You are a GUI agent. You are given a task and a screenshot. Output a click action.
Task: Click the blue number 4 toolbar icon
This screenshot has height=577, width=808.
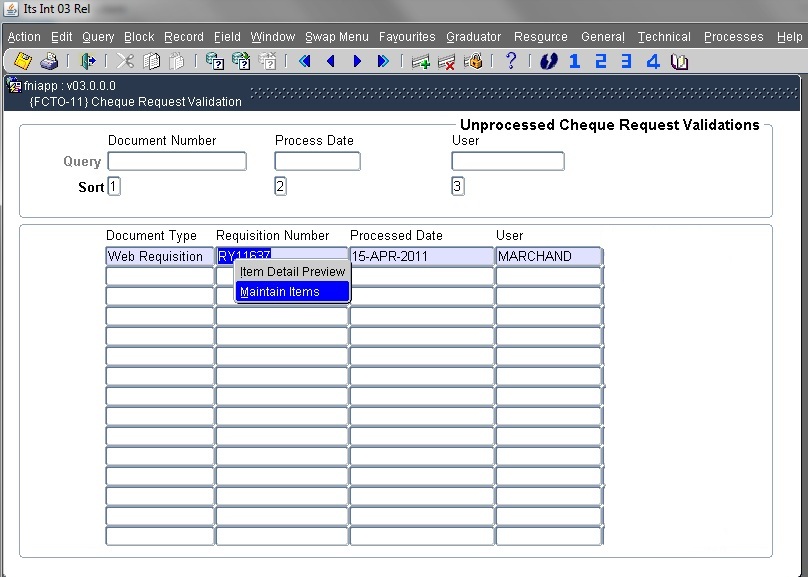tap(653, 61)
